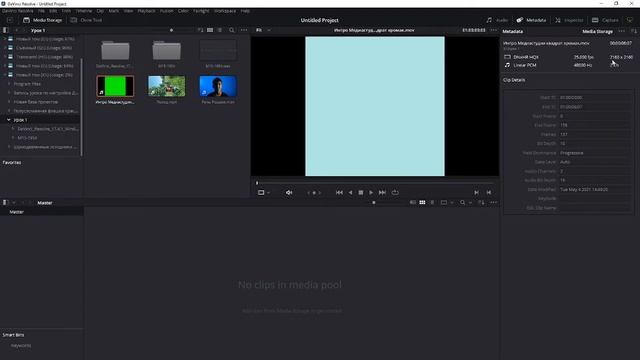Stop playback in viewer
This screenshot has width=640, height=360.
(361, 193)
